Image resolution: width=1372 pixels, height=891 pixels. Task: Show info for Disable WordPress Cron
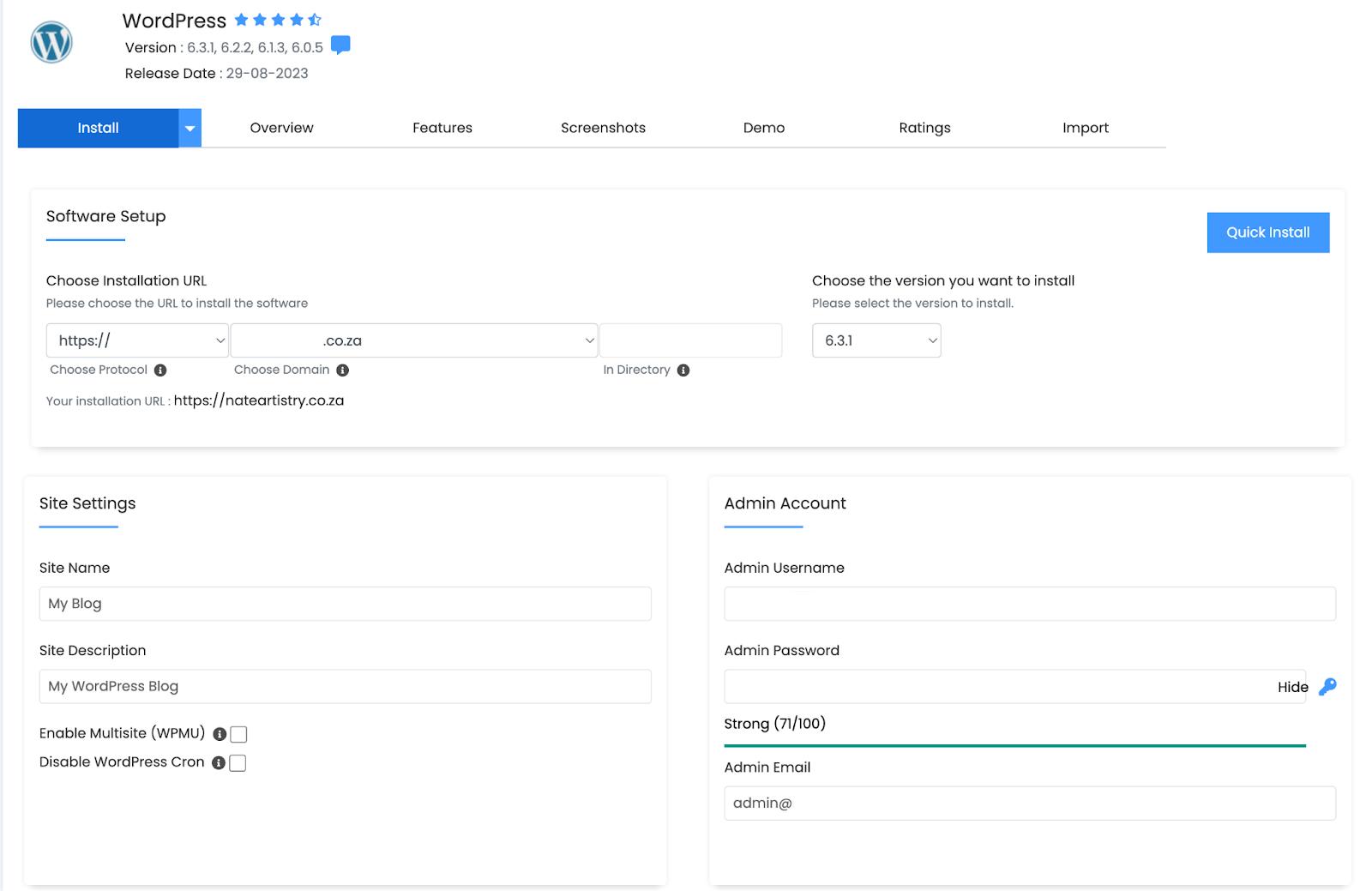pyautogui.click(x=219, y=763)
